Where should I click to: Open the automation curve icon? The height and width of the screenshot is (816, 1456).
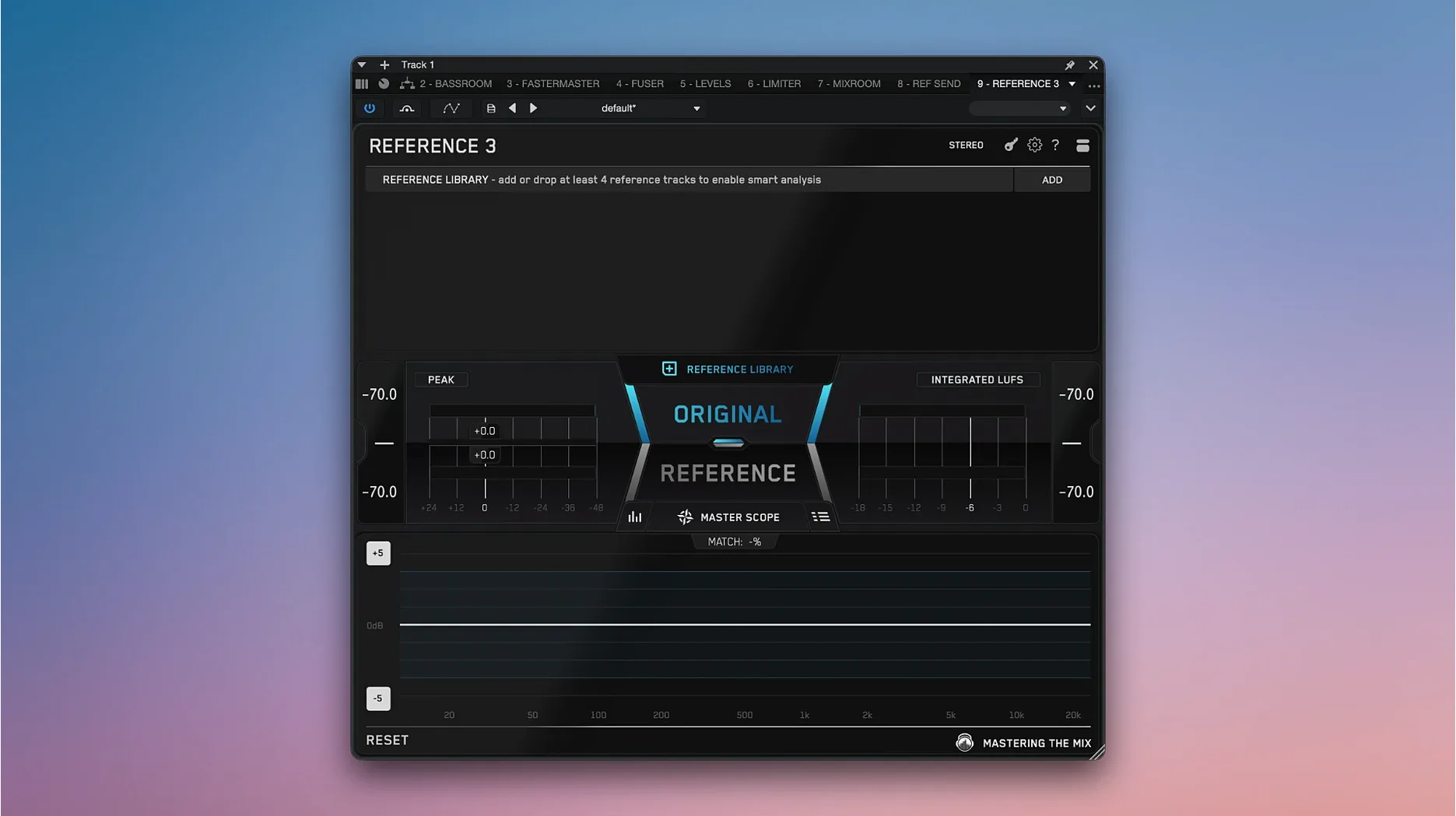tap(451, 108)
